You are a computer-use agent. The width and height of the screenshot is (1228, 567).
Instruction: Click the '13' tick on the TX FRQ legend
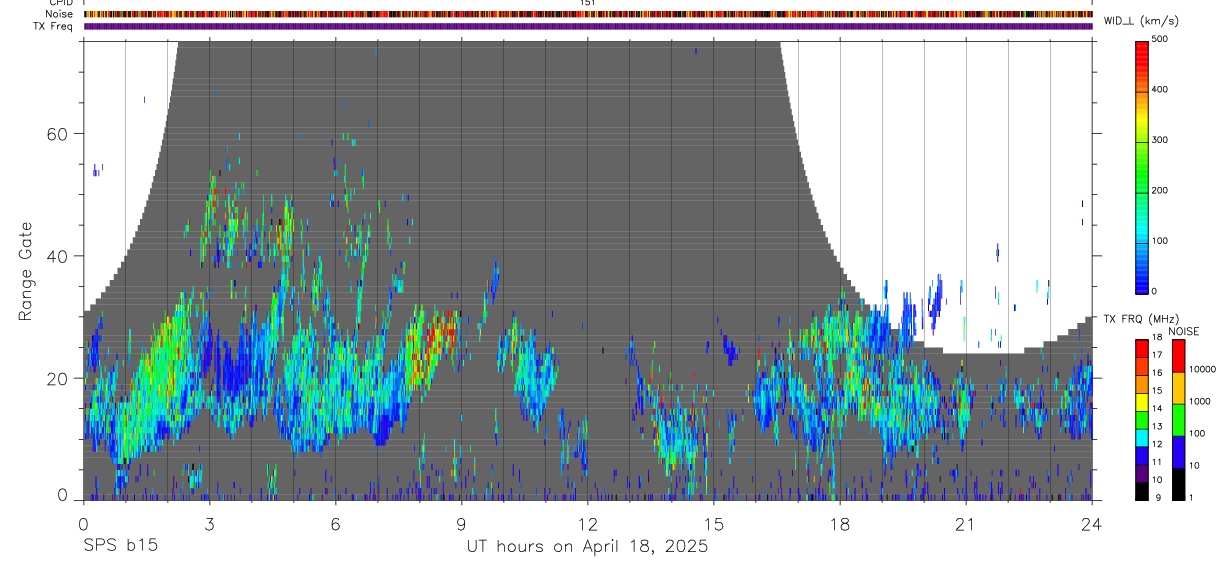click(1157, 426)
